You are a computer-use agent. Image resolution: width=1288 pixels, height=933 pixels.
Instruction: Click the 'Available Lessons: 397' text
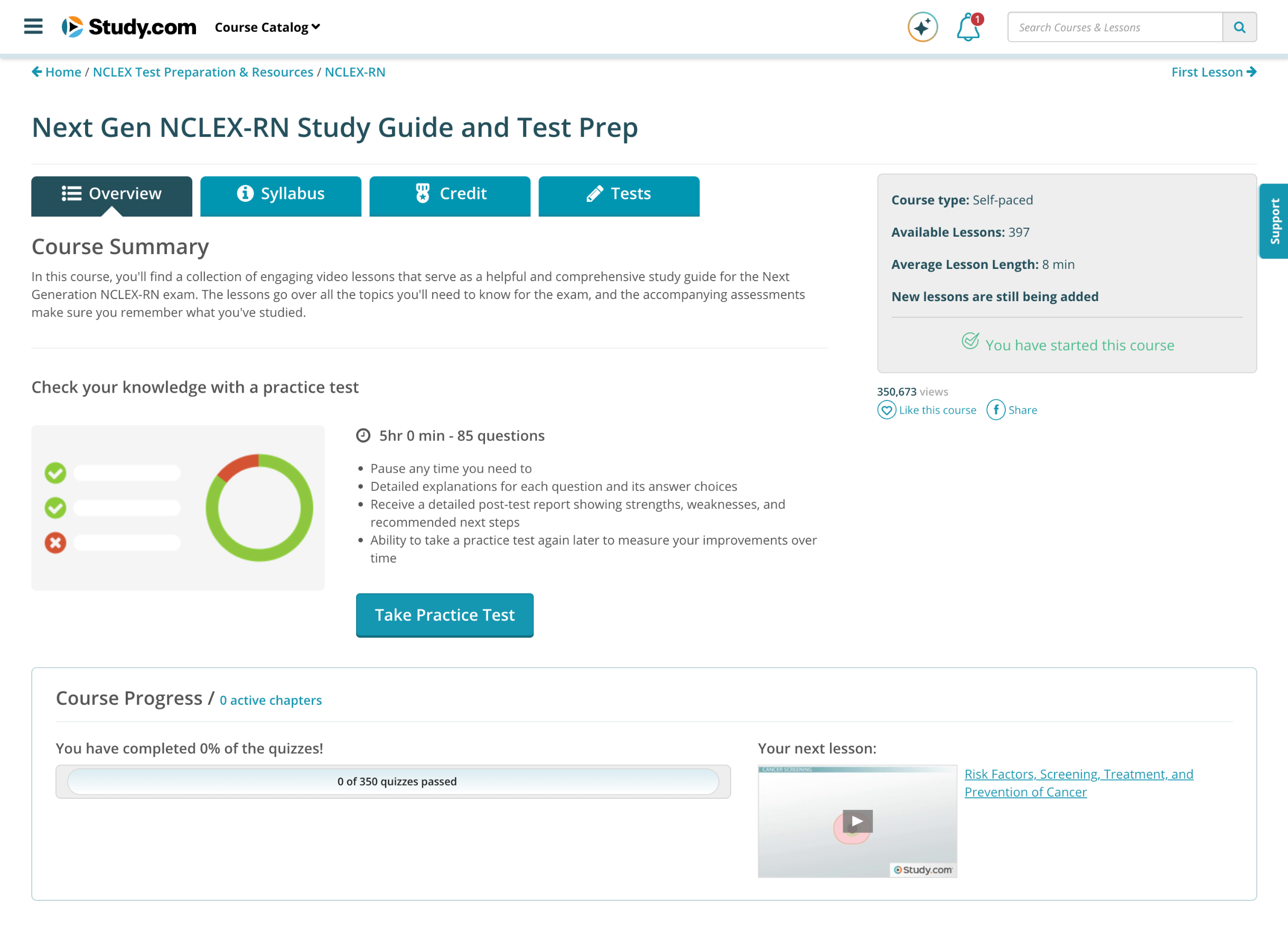960,232
